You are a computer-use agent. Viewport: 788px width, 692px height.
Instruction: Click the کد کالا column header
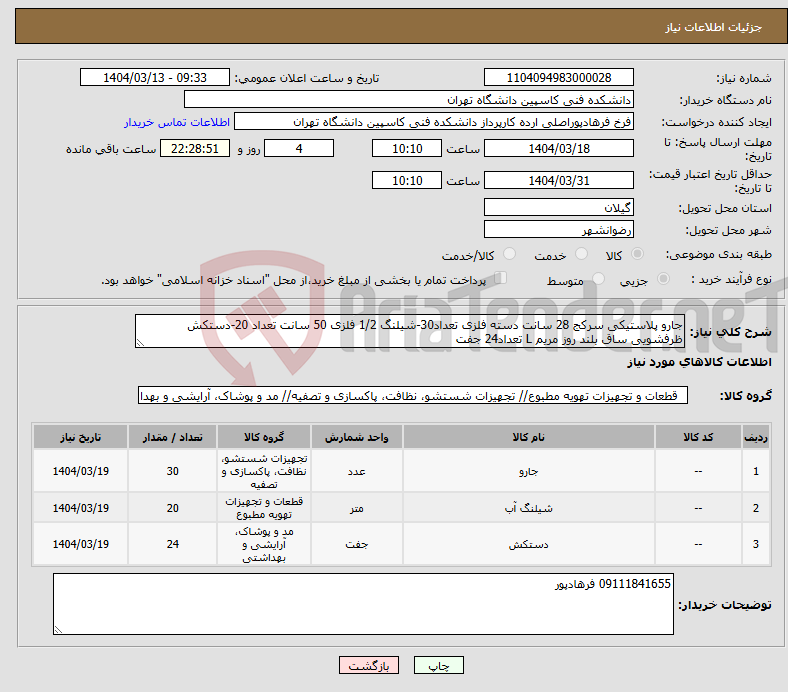(x=698, y=437)
